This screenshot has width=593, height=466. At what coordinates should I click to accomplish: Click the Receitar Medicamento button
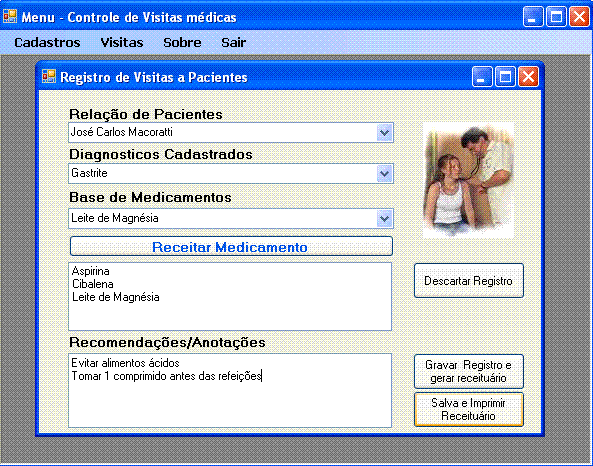[231, 247]
